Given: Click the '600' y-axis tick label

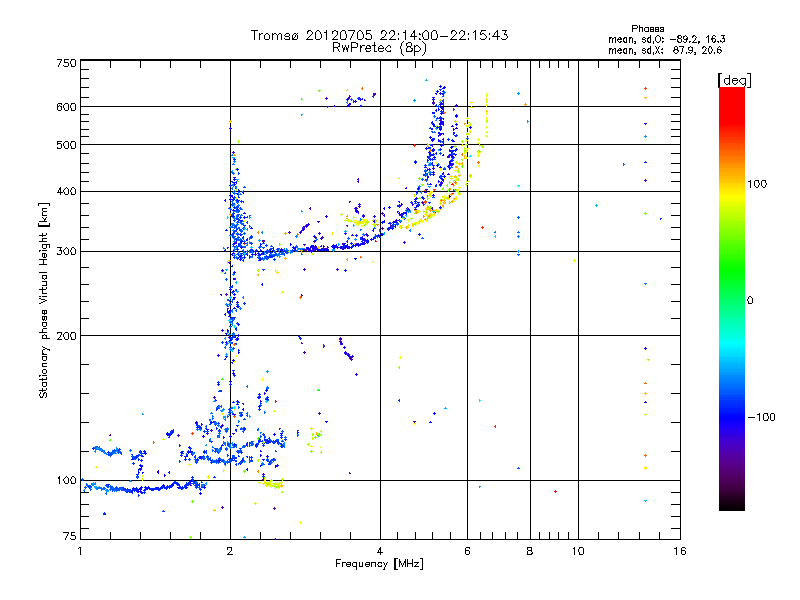Looking at the screenshot, I should pos(66,107).
